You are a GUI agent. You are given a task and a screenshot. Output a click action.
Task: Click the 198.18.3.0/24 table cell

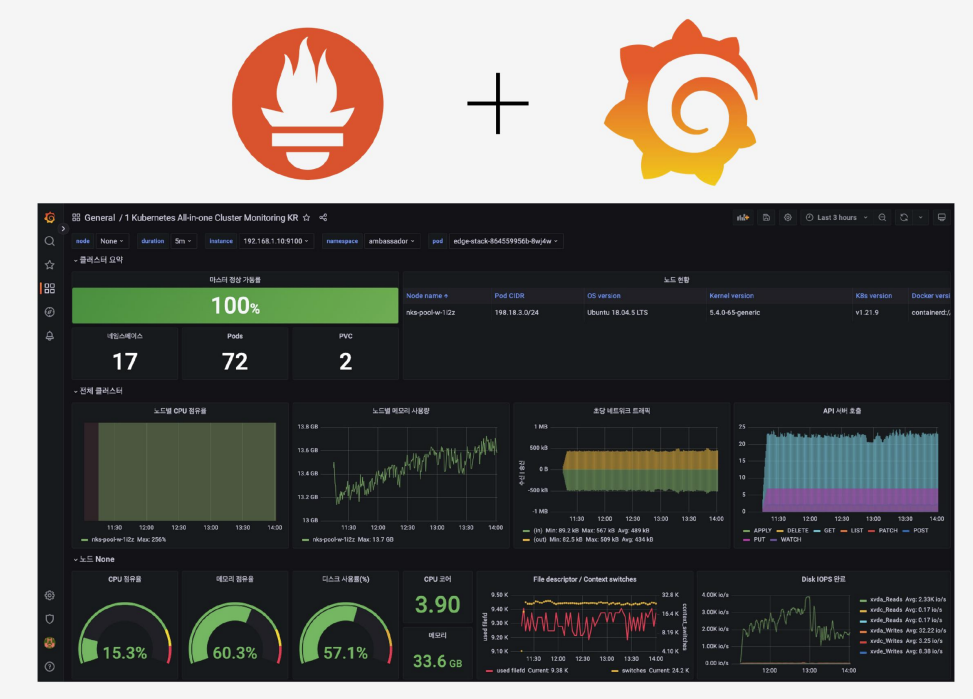[x=516, y=313]
